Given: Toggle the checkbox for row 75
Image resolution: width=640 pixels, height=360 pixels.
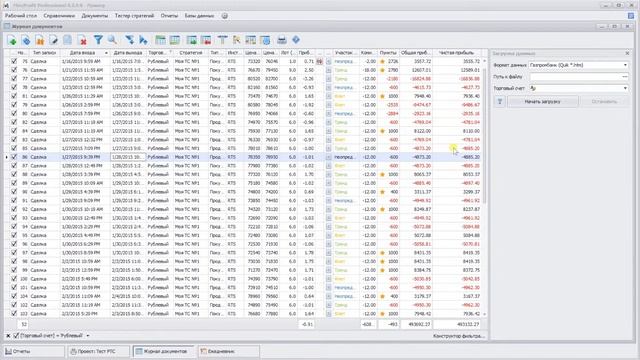Looking at the screenshot, I should [x=14, y=61].
